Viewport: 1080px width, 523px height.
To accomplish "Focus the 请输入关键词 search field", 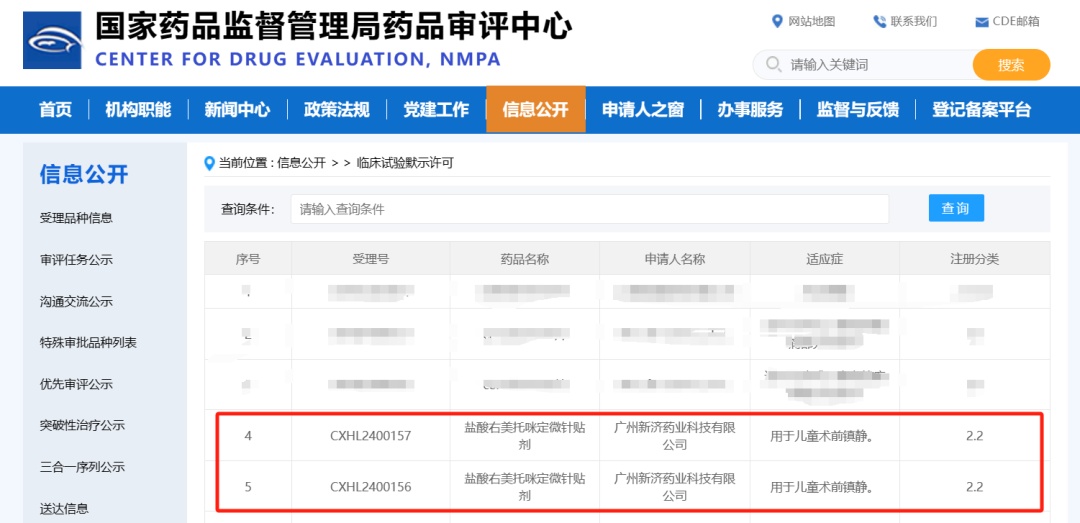I will [x=870, y=65].
